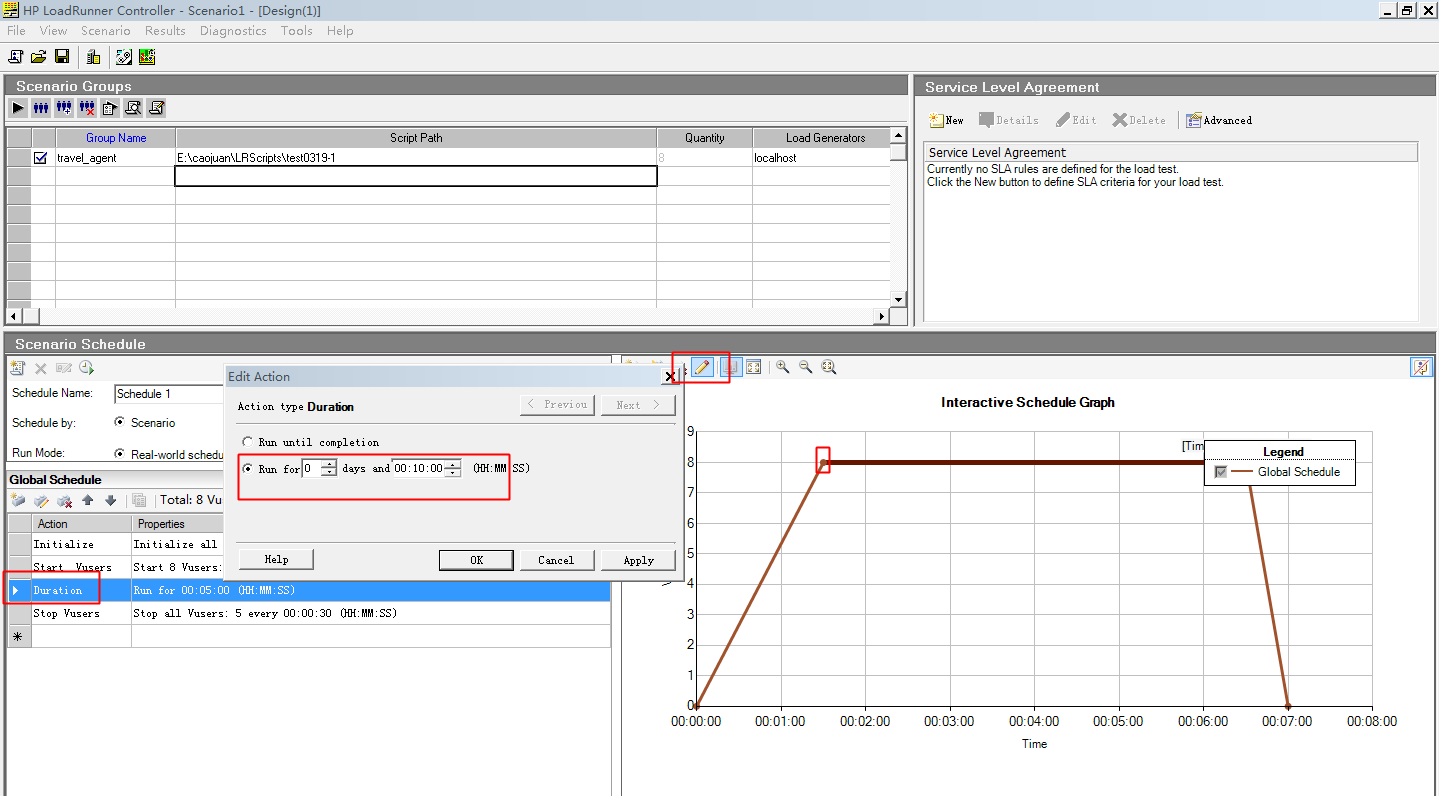The width and height of the screenshot is (1439, 796).
Task: Click the Move Action Down arrow icon
Action: pos(110,500)
